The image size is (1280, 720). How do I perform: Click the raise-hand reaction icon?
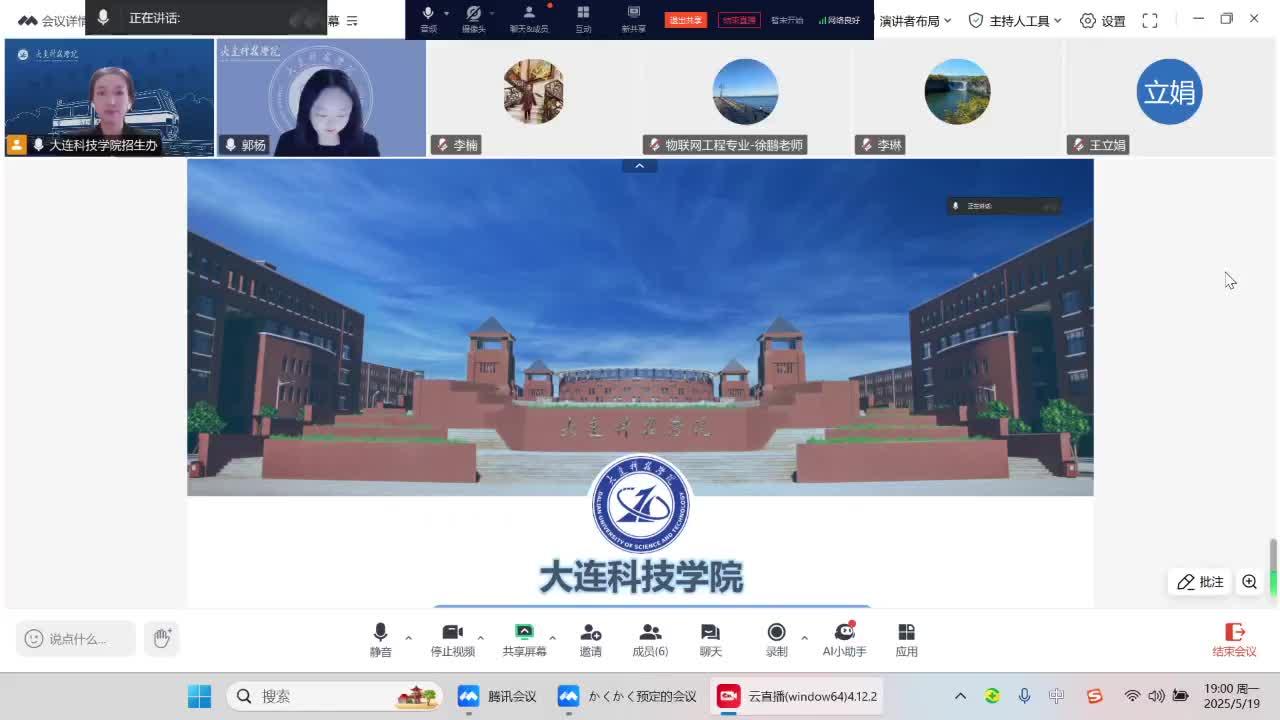pyautogui.click(x=162, y=638)
